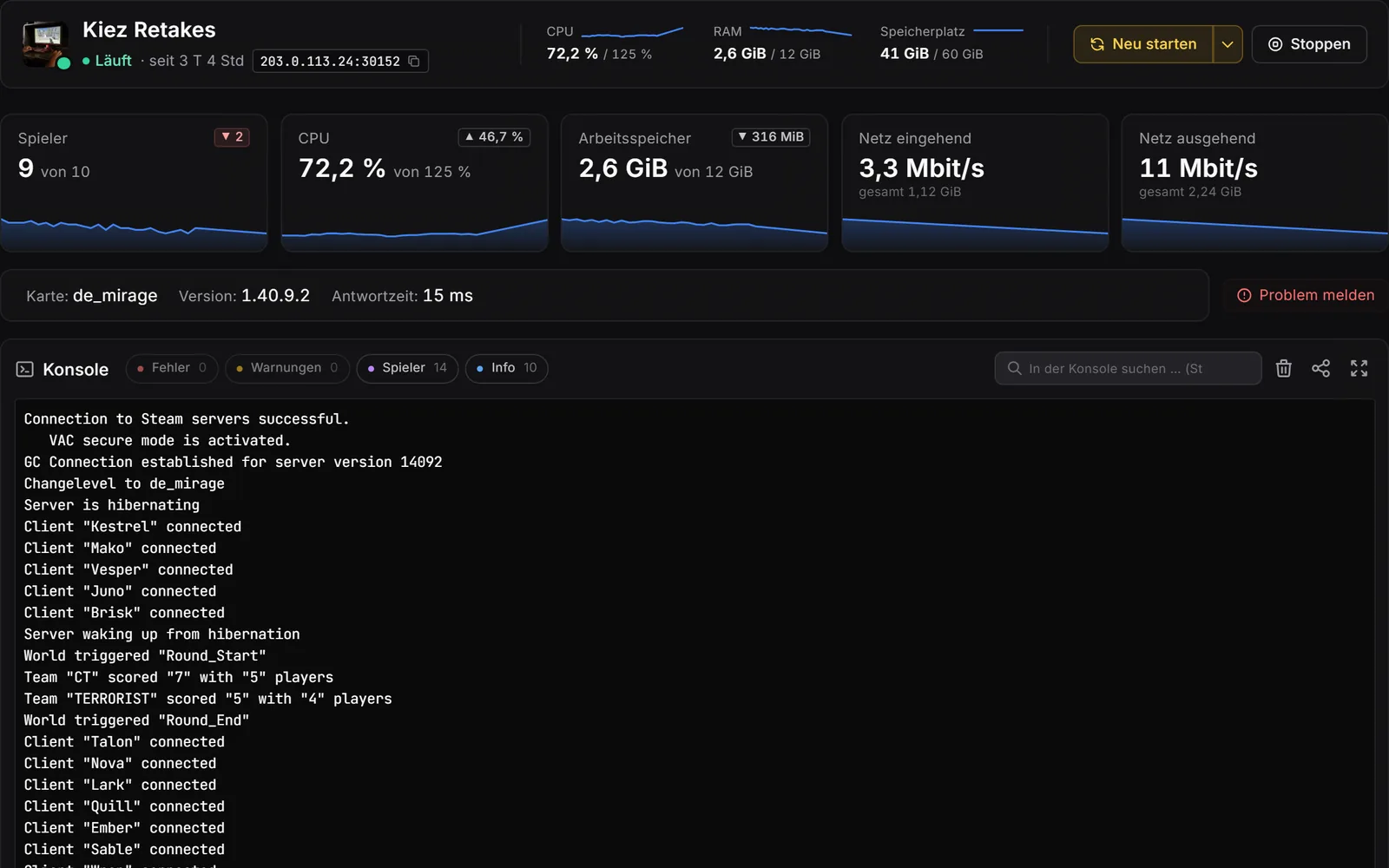
Task: Open the Arbeitsspeicher stat card
Action: (694, 183)
